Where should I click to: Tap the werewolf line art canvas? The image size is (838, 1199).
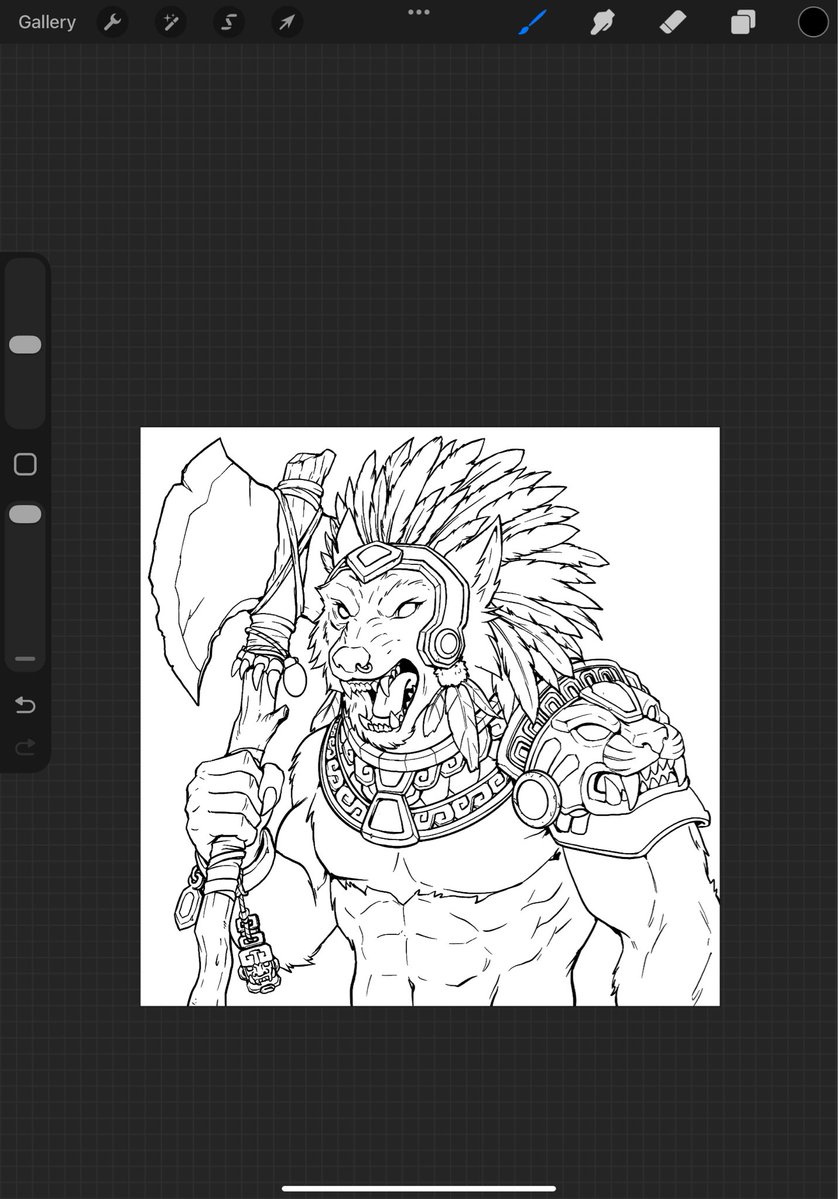click(430, 716)
